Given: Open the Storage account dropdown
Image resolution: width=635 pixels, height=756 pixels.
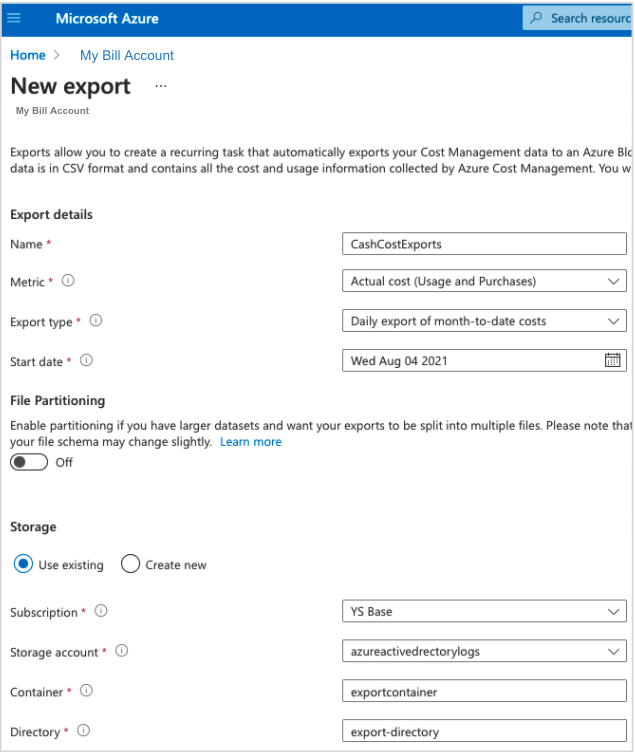Looking at the screenshot, I should pyautogui.click(x=484, y=652).
